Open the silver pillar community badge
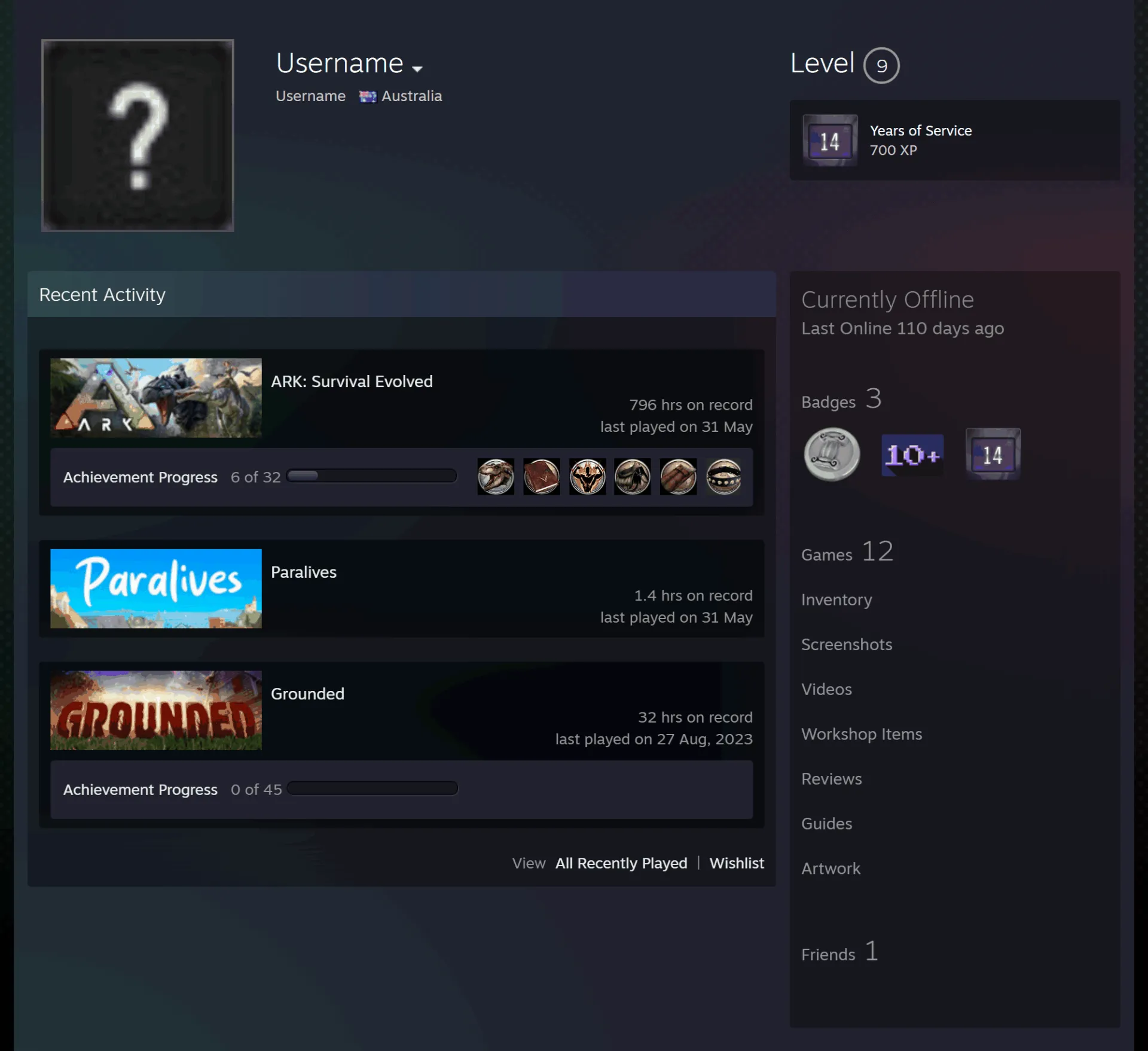Image resolution: width=1148 pixels, height=1051 pixels. click(x=832, y=454)
